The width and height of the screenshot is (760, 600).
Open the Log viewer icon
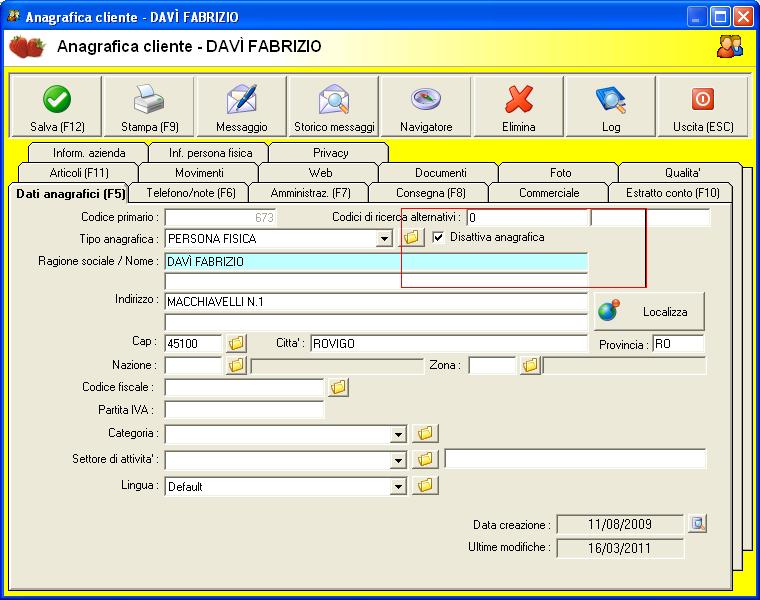610,100
